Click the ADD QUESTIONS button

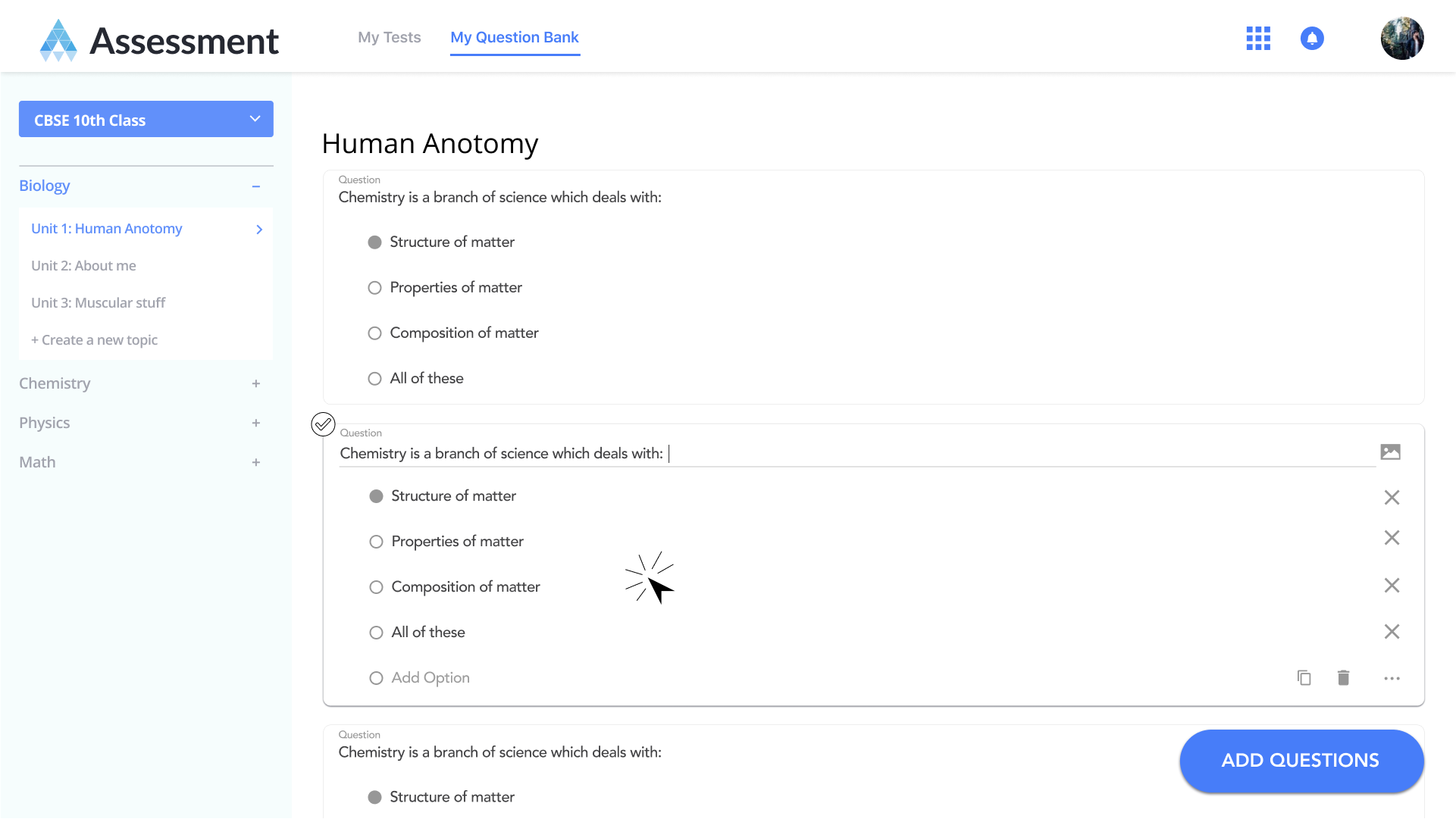(x=1301, y=761)
